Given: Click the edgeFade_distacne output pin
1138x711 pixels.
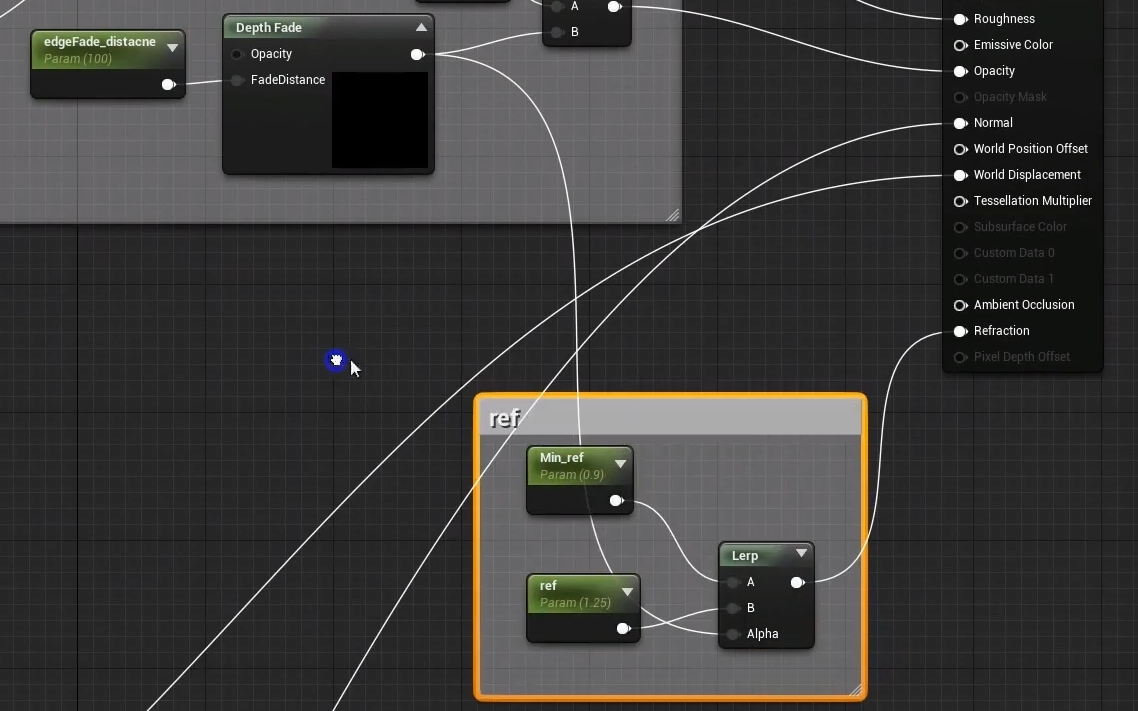Looking at the screenshot, I should [168, 85].
